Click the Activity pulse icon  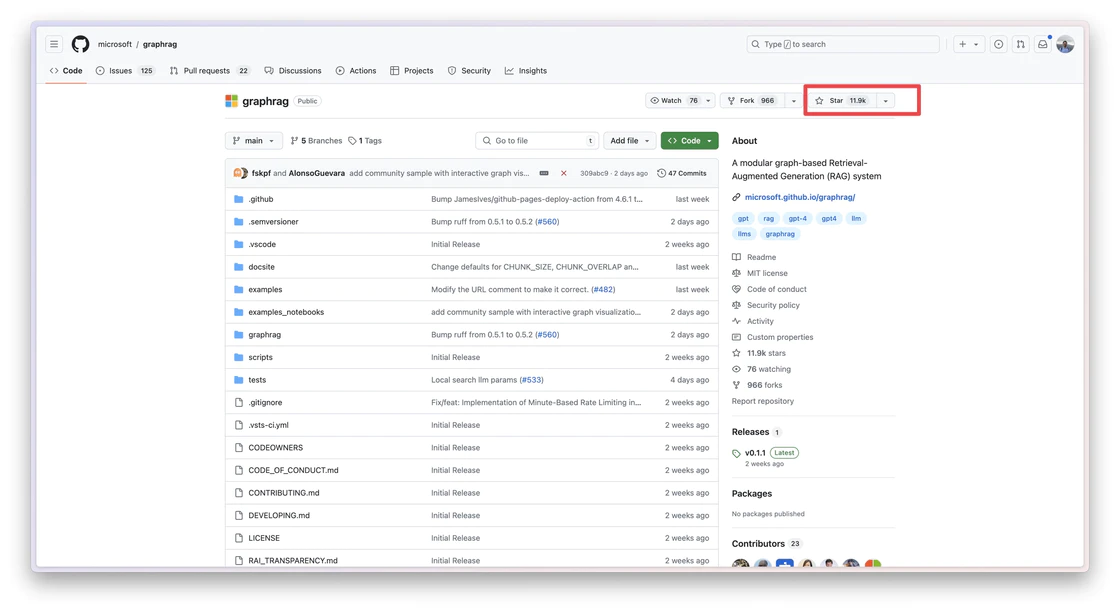736,322
